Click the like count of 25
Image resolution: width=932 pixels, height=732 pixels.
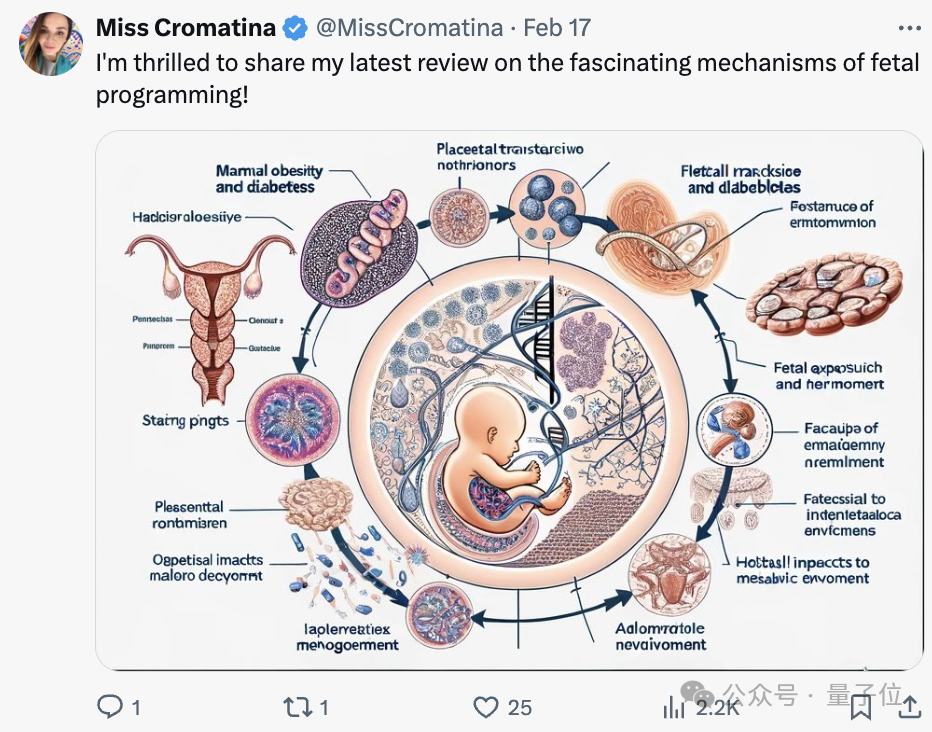520,707
